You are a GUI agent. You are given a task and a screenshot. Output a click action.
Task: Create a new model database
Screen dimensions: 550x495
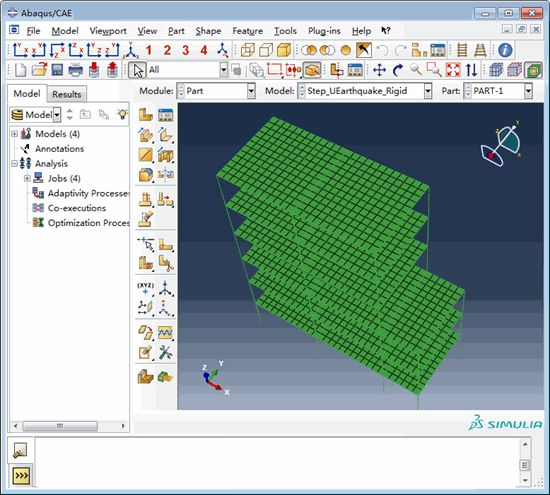(21, 70)
